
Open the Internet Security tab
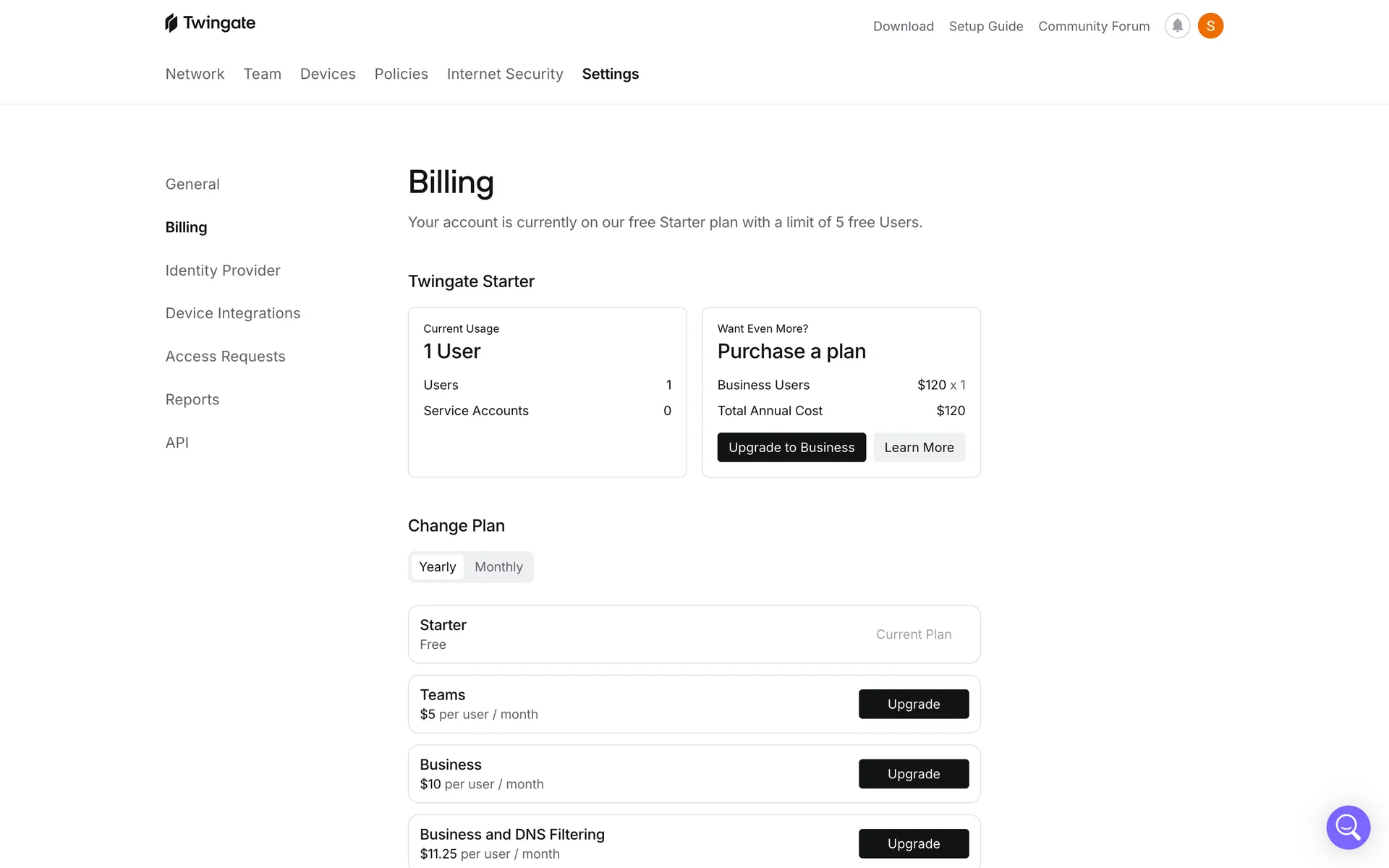point(505,74)
